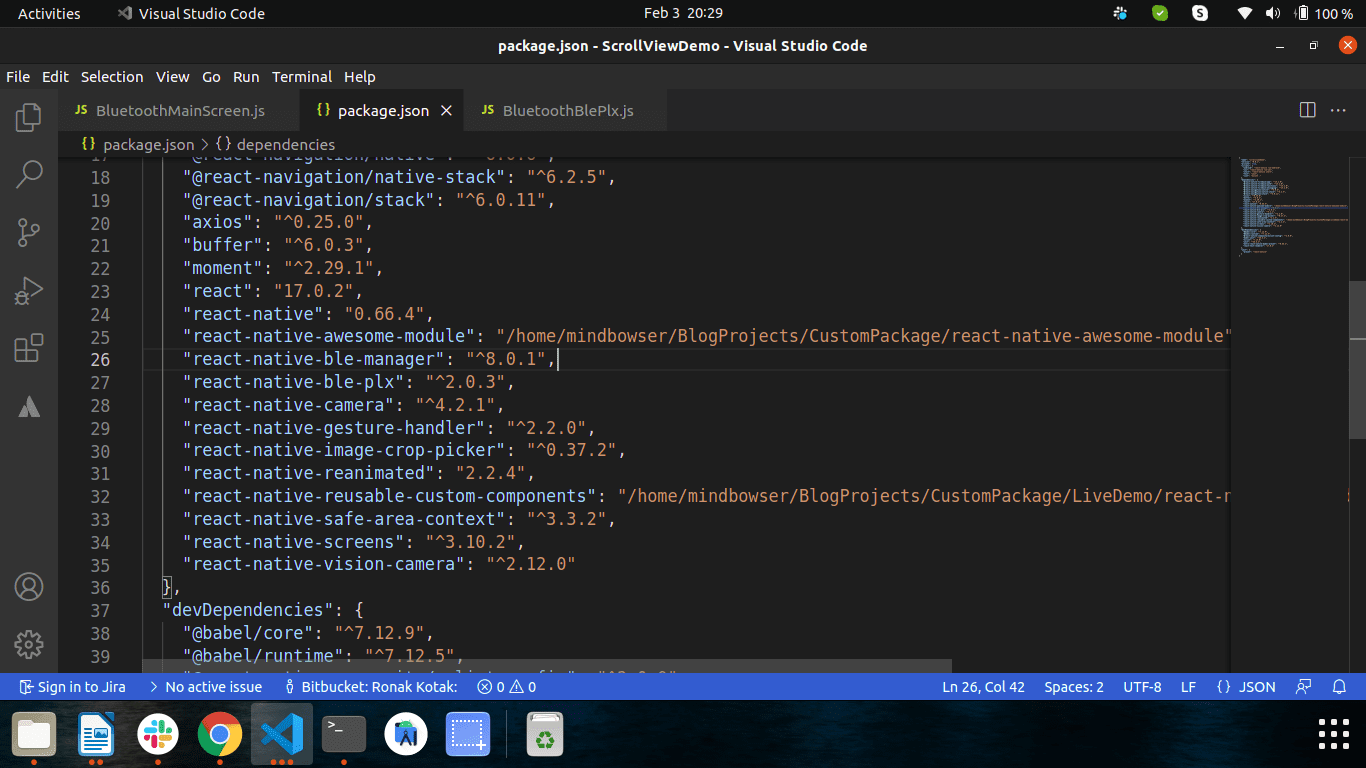Close the package.json tab
The height and width of the screenshot is (768, 1366).
[x=447, y=111]
